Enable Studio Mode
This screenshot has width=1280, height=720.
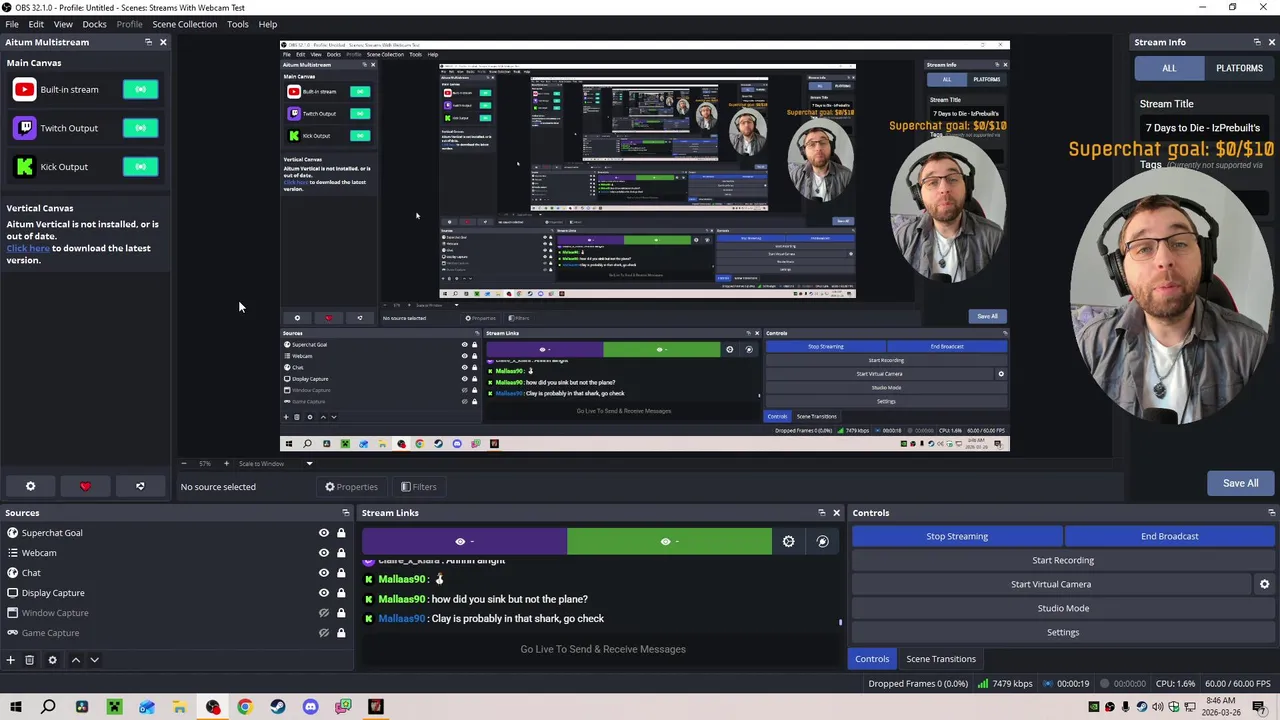point(1063,608)
